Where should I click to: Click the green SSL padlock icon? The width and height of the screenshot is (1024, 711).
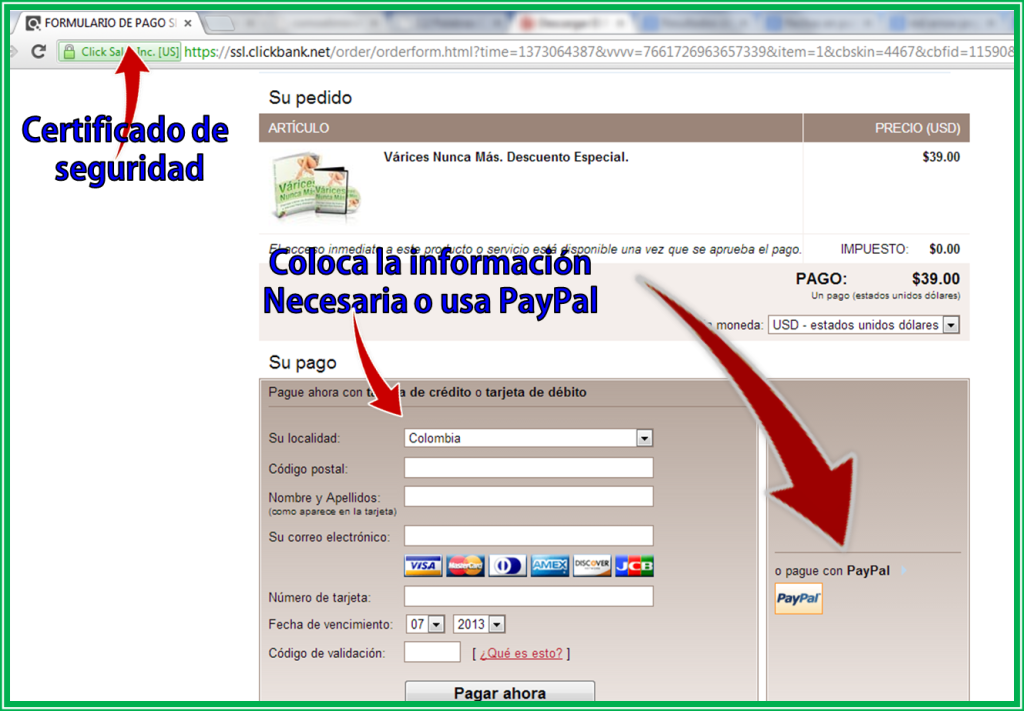[x=69, y=52]
